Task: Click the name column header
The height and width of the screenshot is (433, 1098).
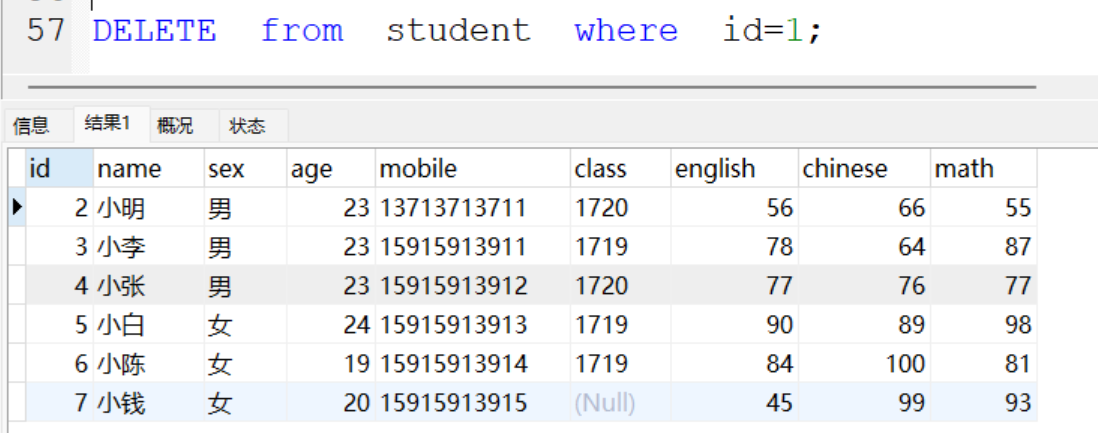Action: tap(147, 169)
